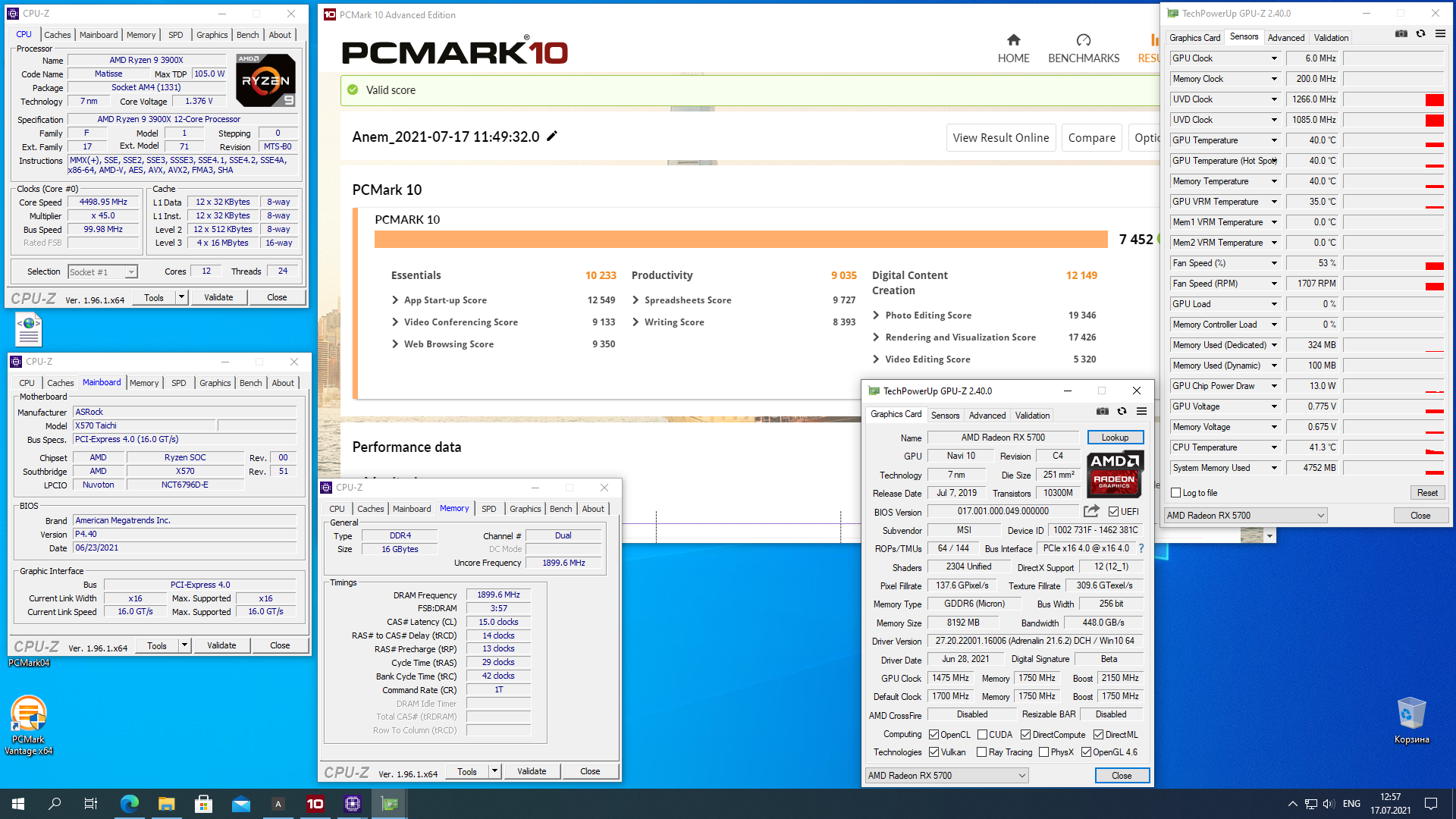Take screenshot in GPU-Z Sensors window

pyautogui.click(x=1401, y=34)
